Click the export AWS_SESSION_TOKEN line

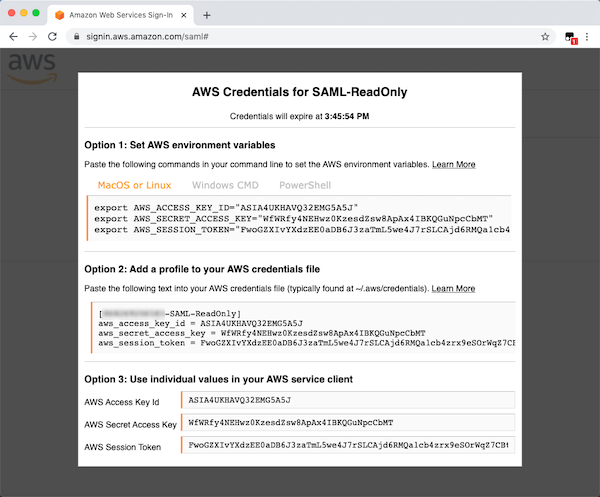(x=302, y=230)
